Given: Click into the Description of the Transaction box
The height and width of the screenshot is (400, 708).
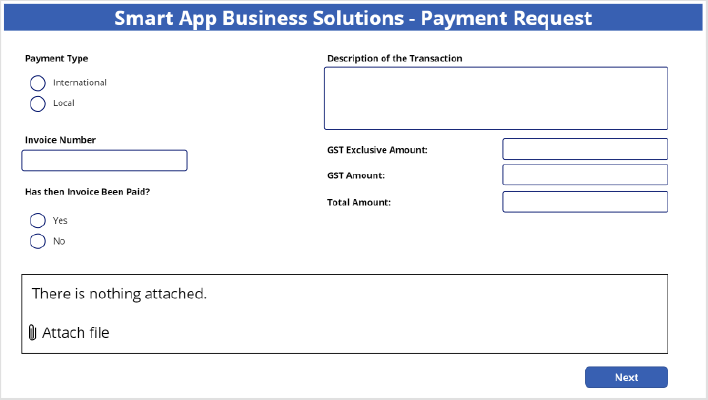Looking at the screenshot, I should (495, 98).
